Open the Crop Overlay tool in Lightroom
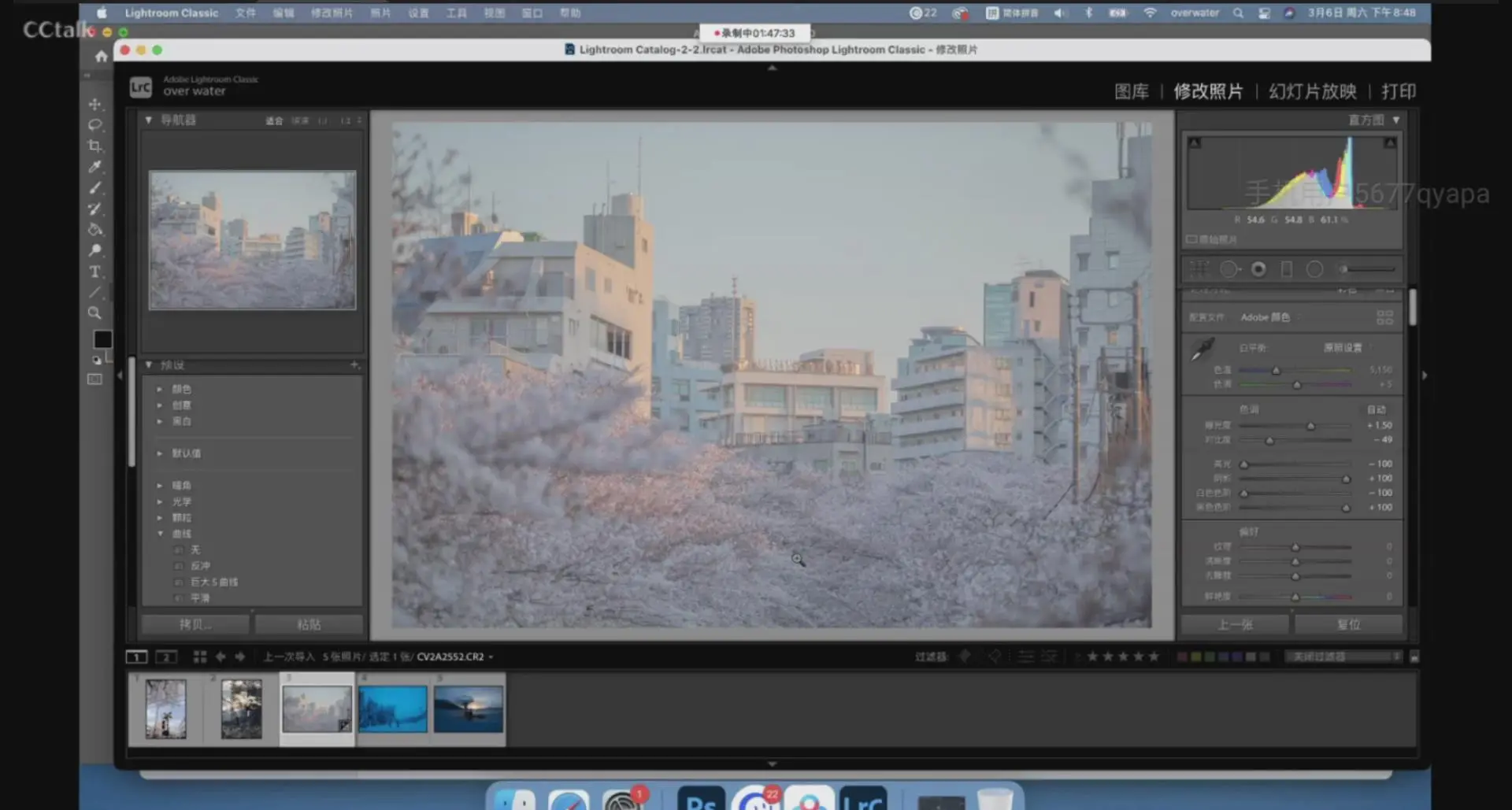 [1199, 269]
